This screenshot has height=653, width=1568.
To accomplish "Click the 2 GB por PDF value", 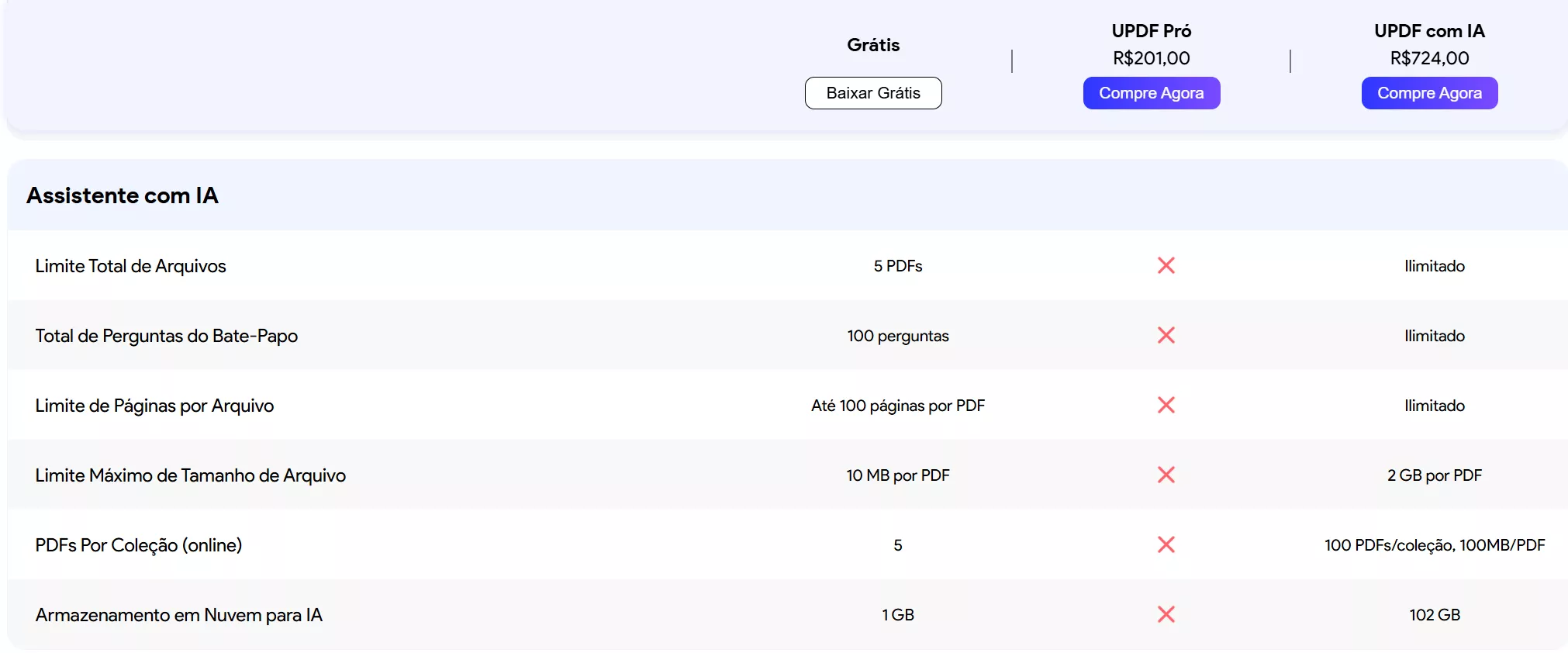I will (1435, 475).
